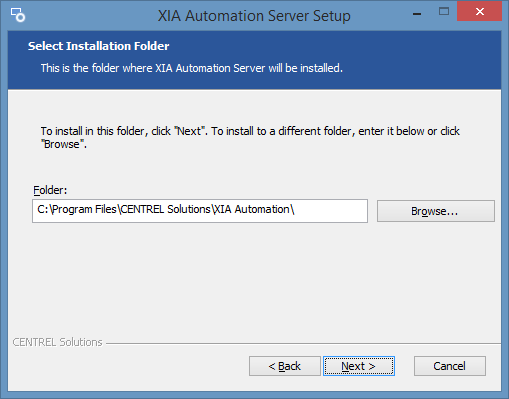Click the separator line beside CENTREL Solutions
509x399 pixels.
click(x=303, y=343)
